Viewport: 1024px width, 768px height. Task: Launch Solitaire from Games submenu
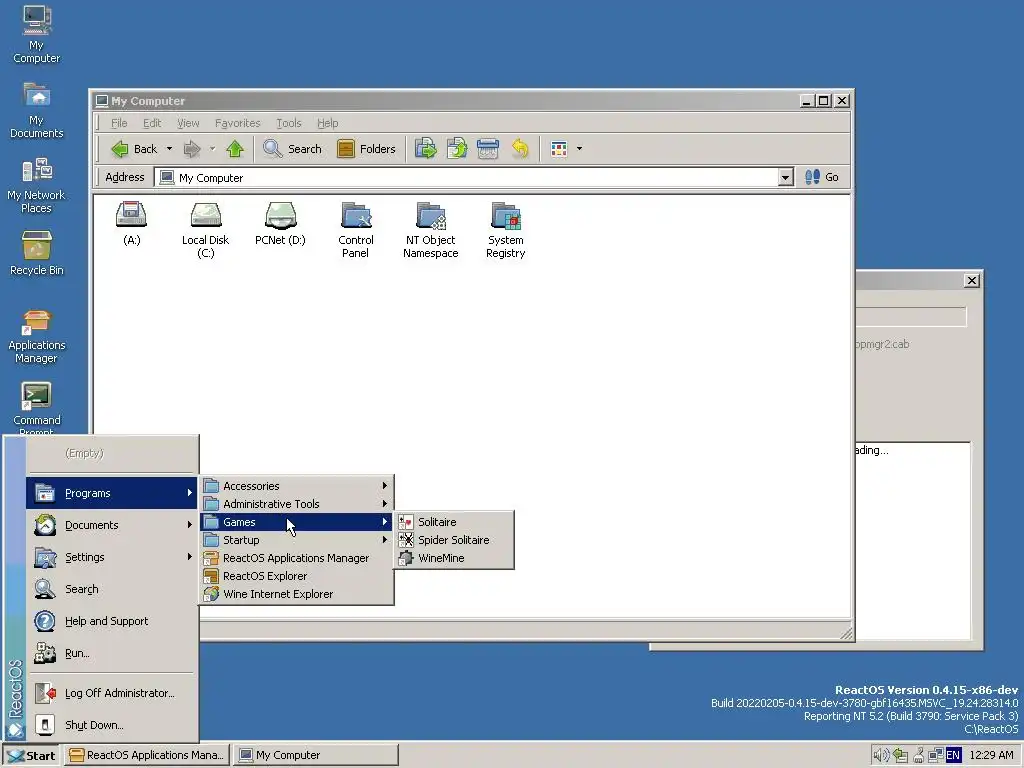(x=455, y=522)
